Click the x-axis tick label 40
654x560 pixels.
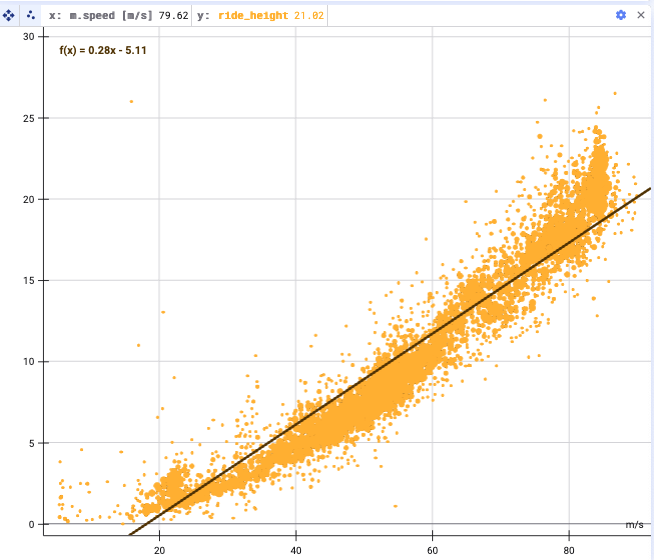296,550
